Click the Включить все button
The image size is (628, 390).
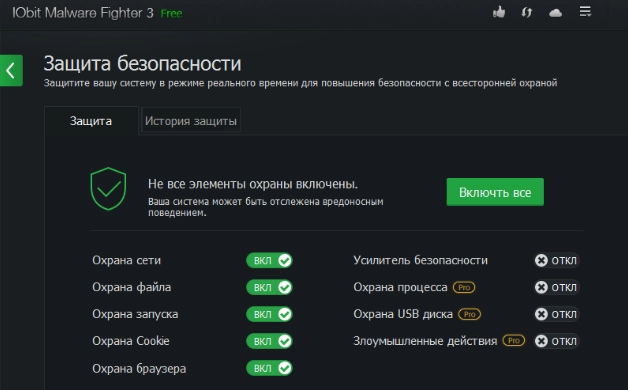tap(495, 192)
